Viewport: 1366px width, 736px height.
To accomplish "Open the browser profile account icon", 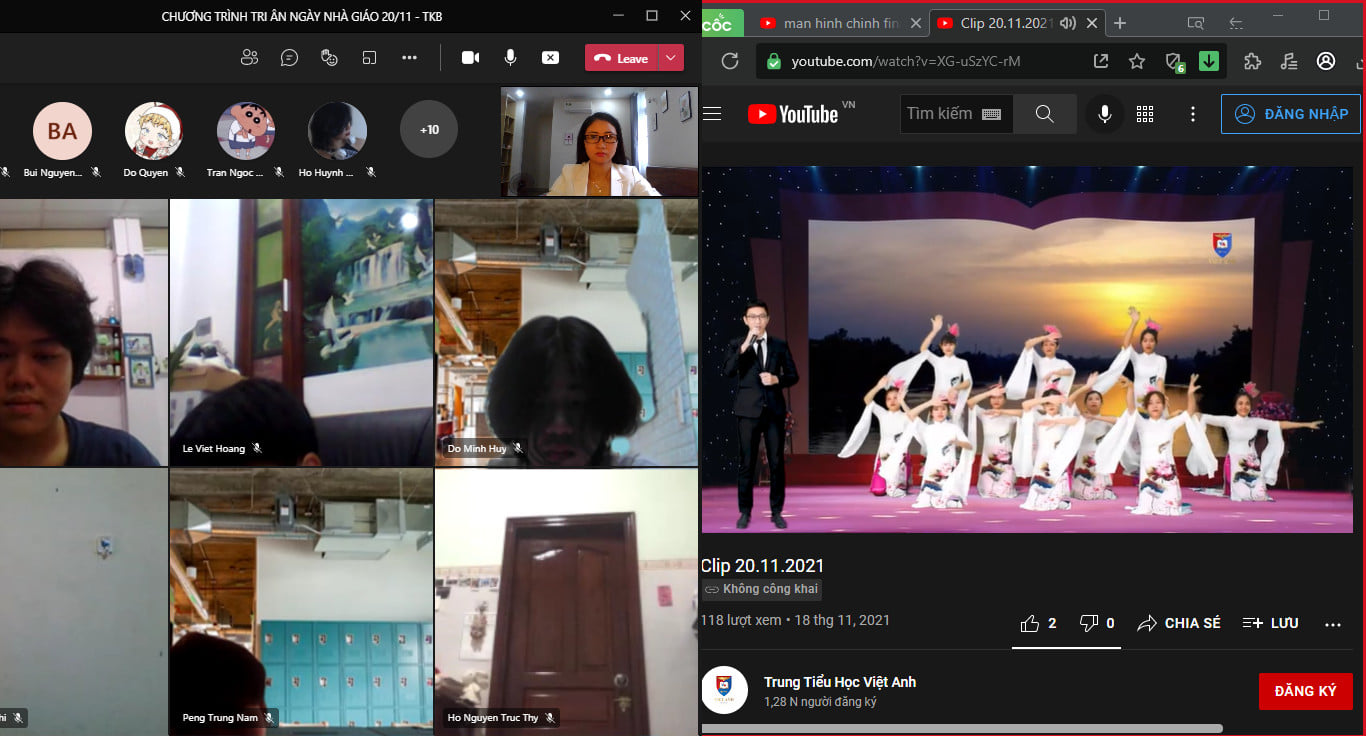I will (1326, 61).
